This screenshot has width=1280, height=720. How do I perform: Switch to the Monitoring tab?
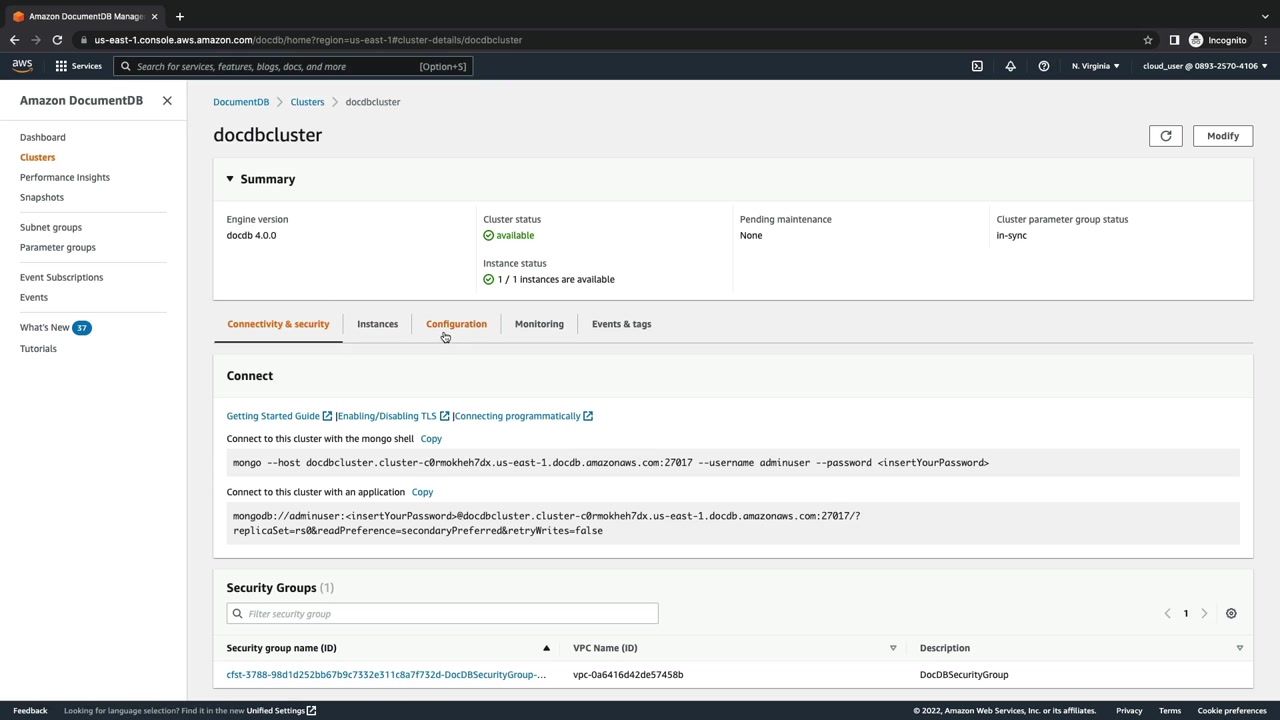[539, 324]
